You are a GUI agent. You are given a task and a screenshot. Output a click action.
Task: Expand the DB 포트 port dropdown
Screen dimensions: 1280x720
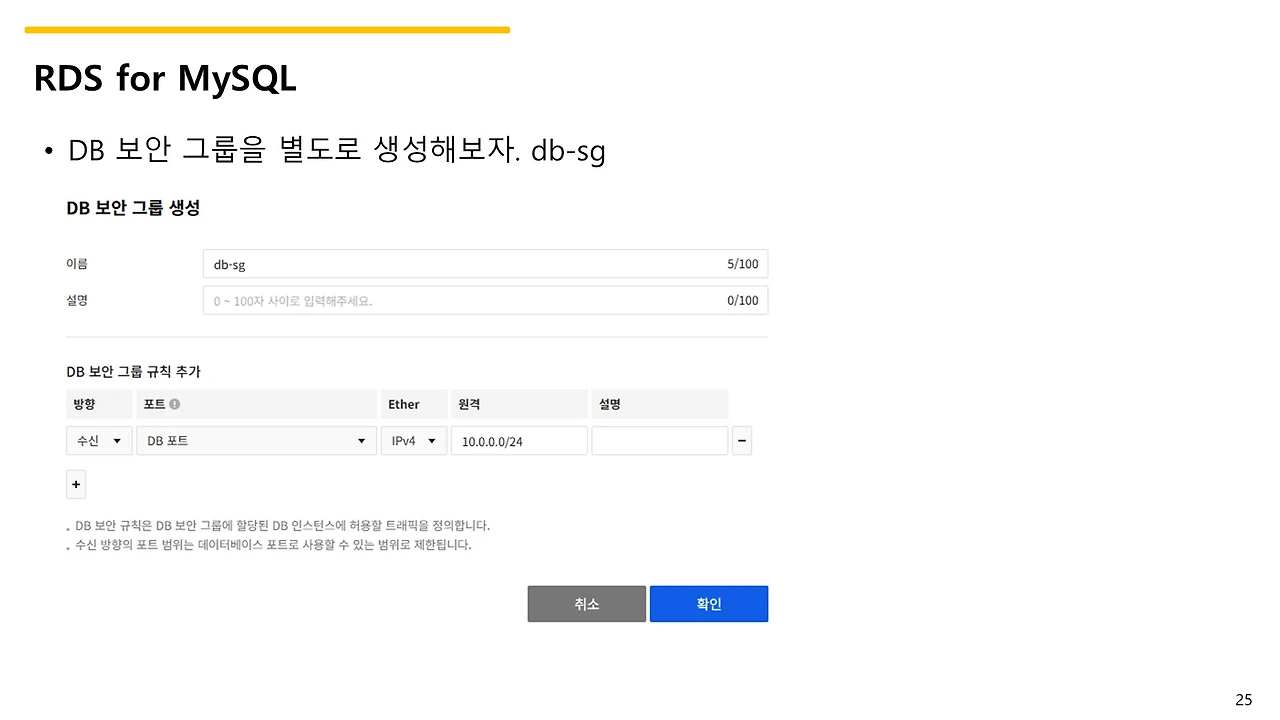(256, 440)
